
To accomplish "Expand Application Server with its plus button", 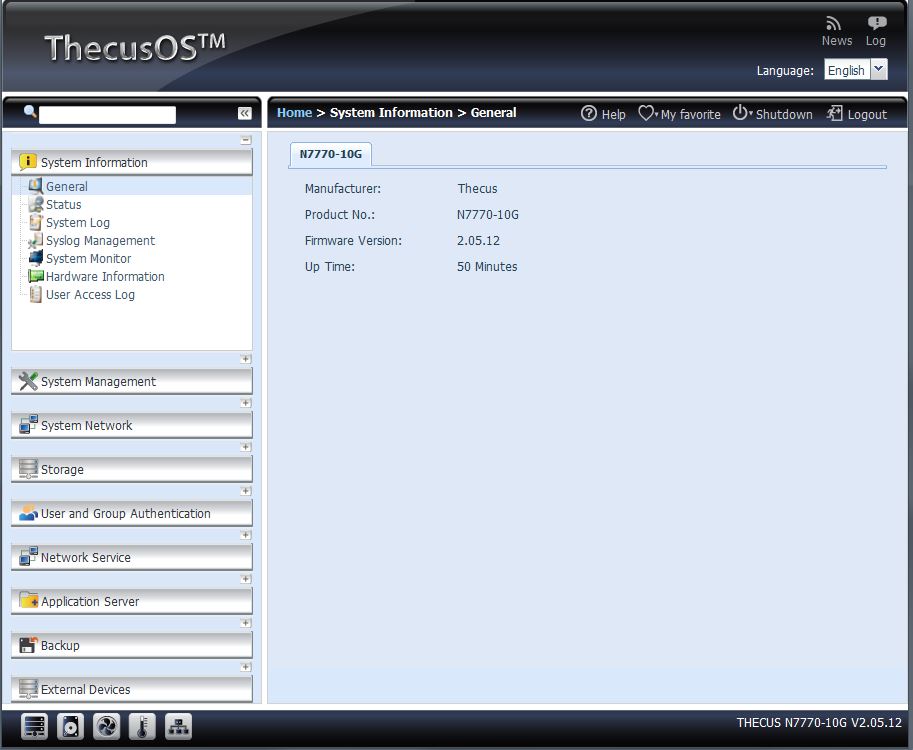I will point(246,579).
